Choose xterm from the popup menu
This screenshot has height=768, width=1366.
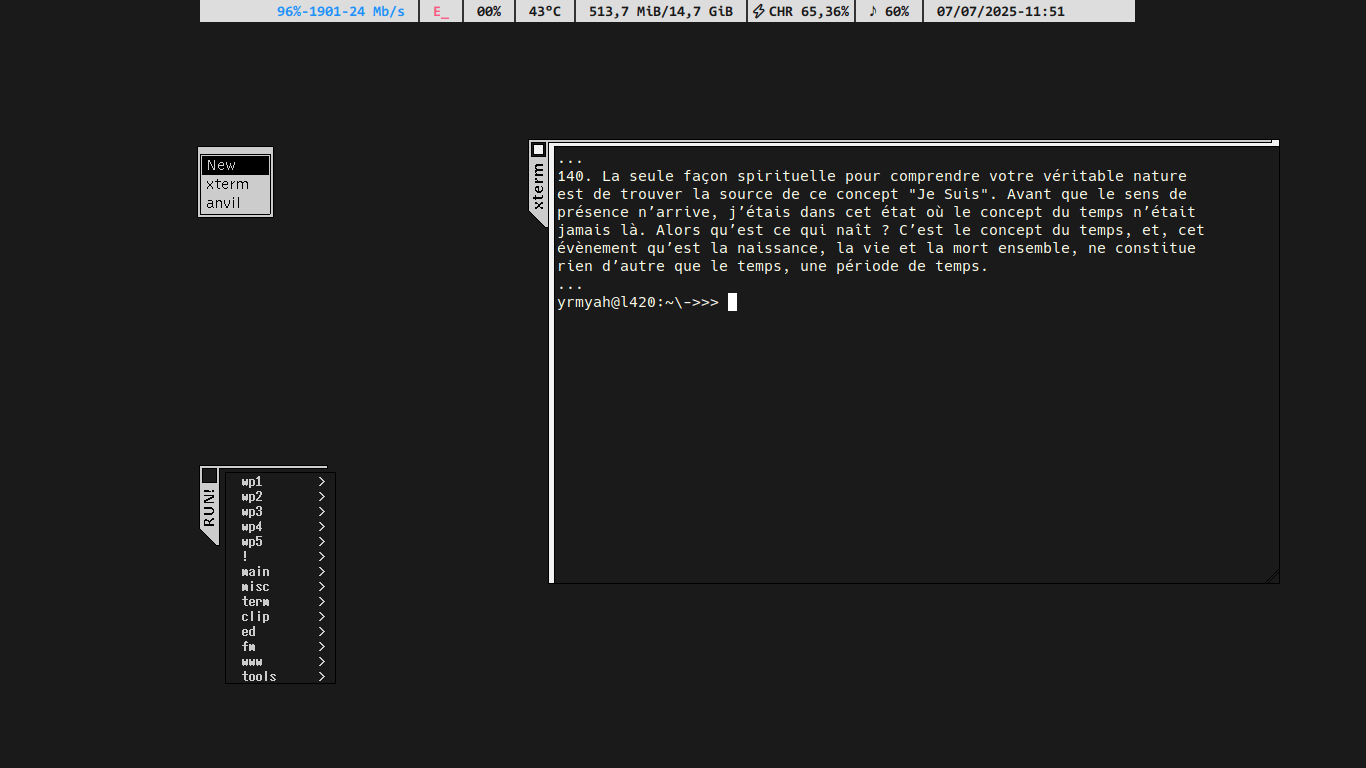point(235,184)
